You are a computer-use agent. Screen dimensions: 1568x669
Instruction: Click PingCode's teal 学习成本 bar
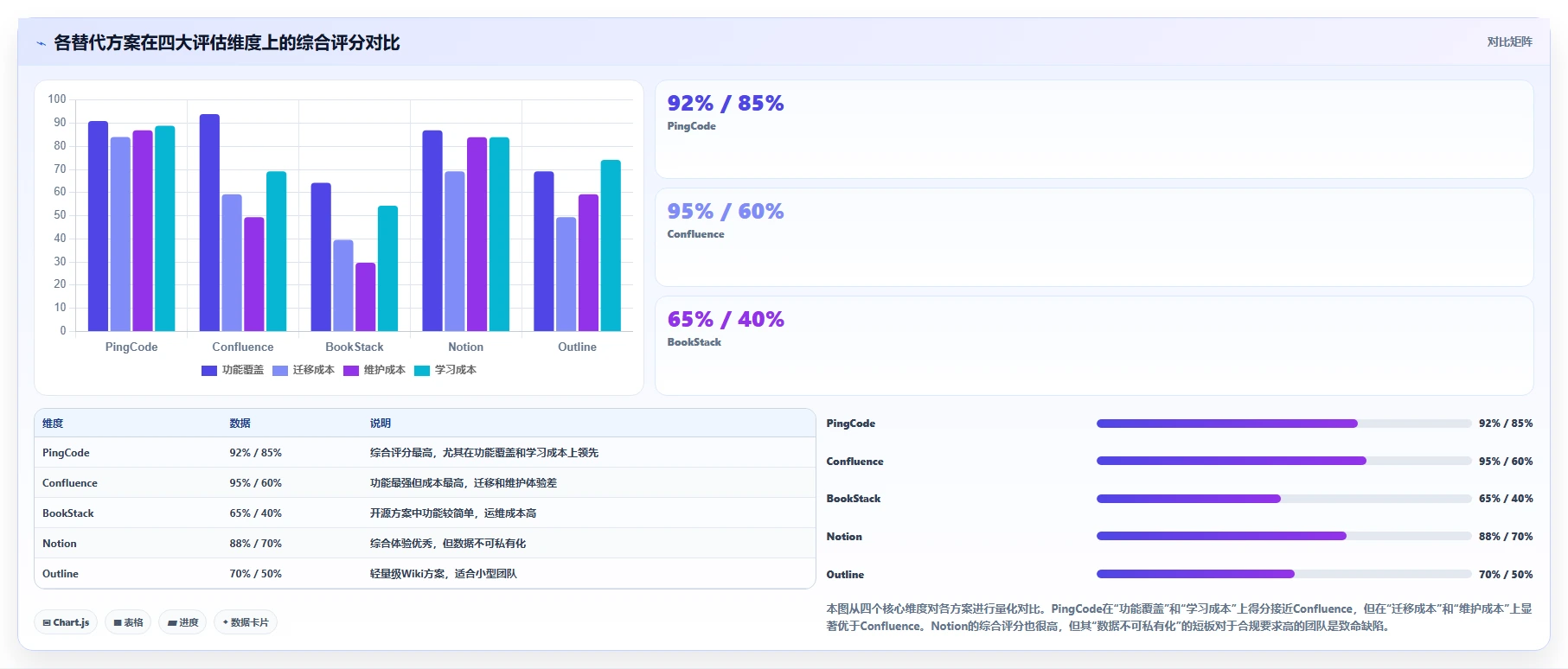pyautogui.click(x=165, y=228)
